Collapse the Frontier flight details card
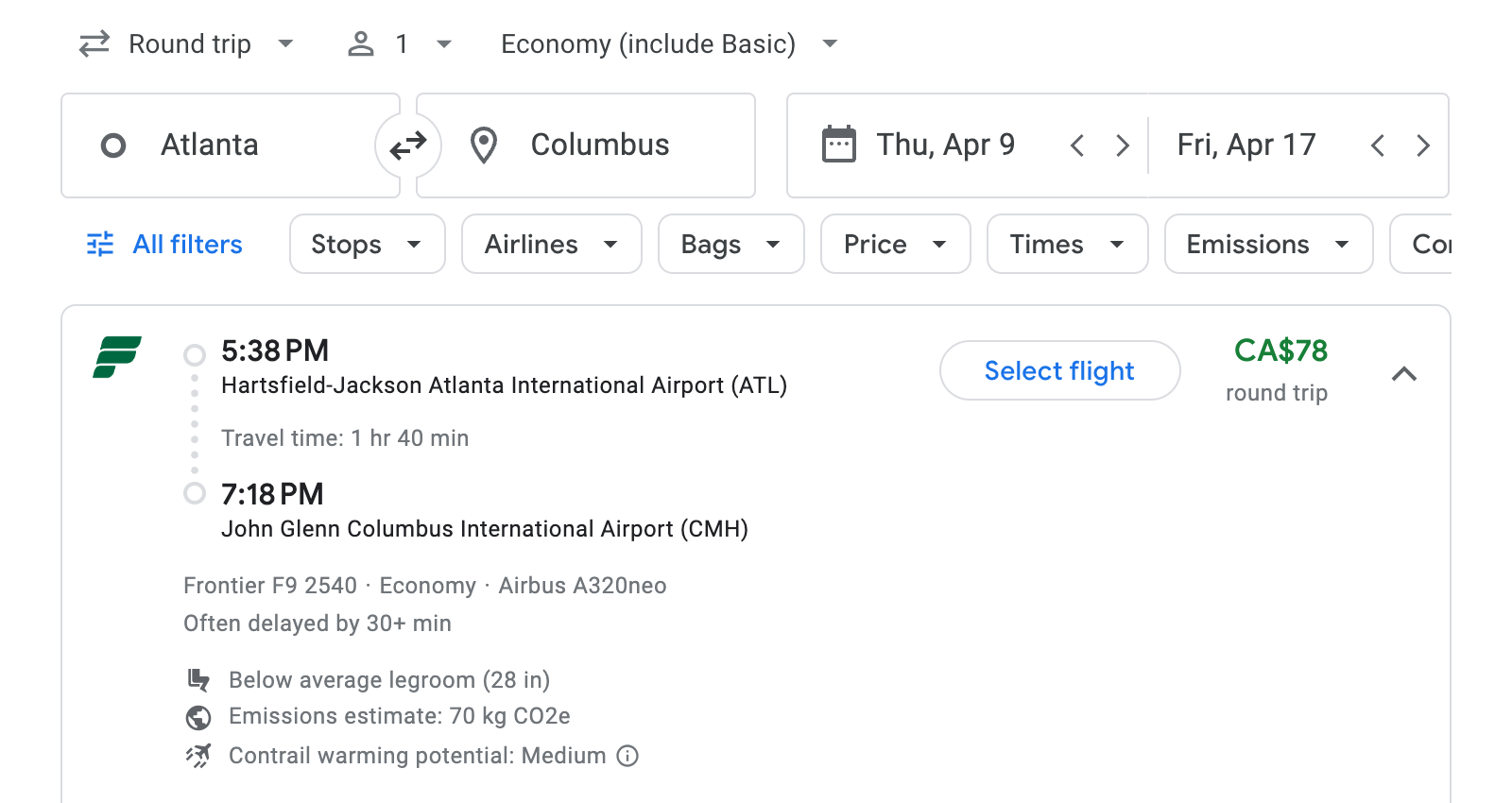This screenshot has height=803, width=1512. click(1405, 374)
